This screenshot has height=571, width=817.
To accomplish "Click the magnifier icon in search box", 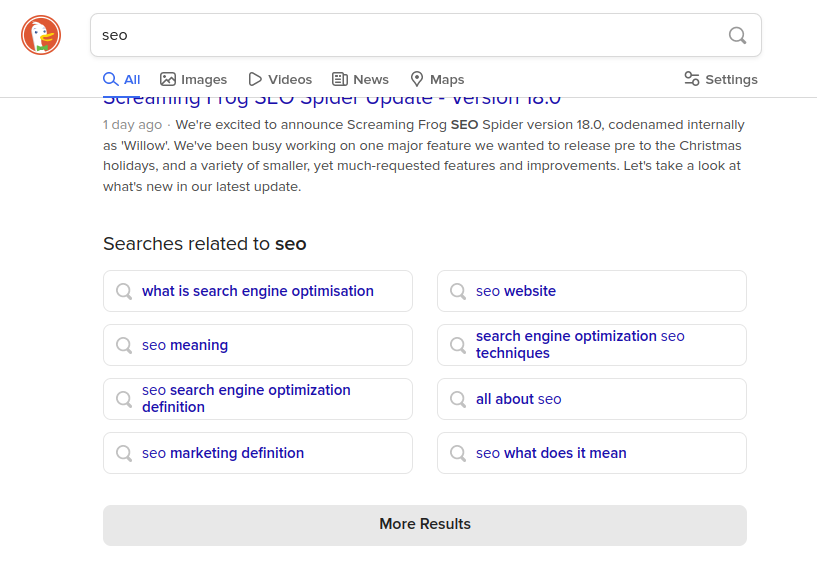I will click(x=737, y=35).
